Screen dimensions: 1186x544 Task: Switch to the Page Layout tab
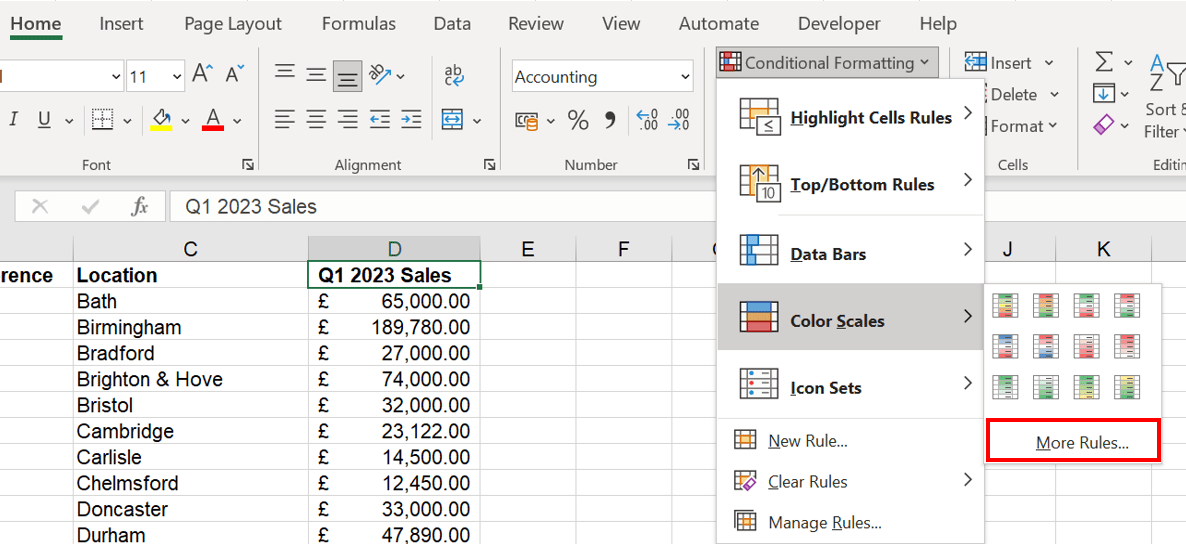(233, 24)
